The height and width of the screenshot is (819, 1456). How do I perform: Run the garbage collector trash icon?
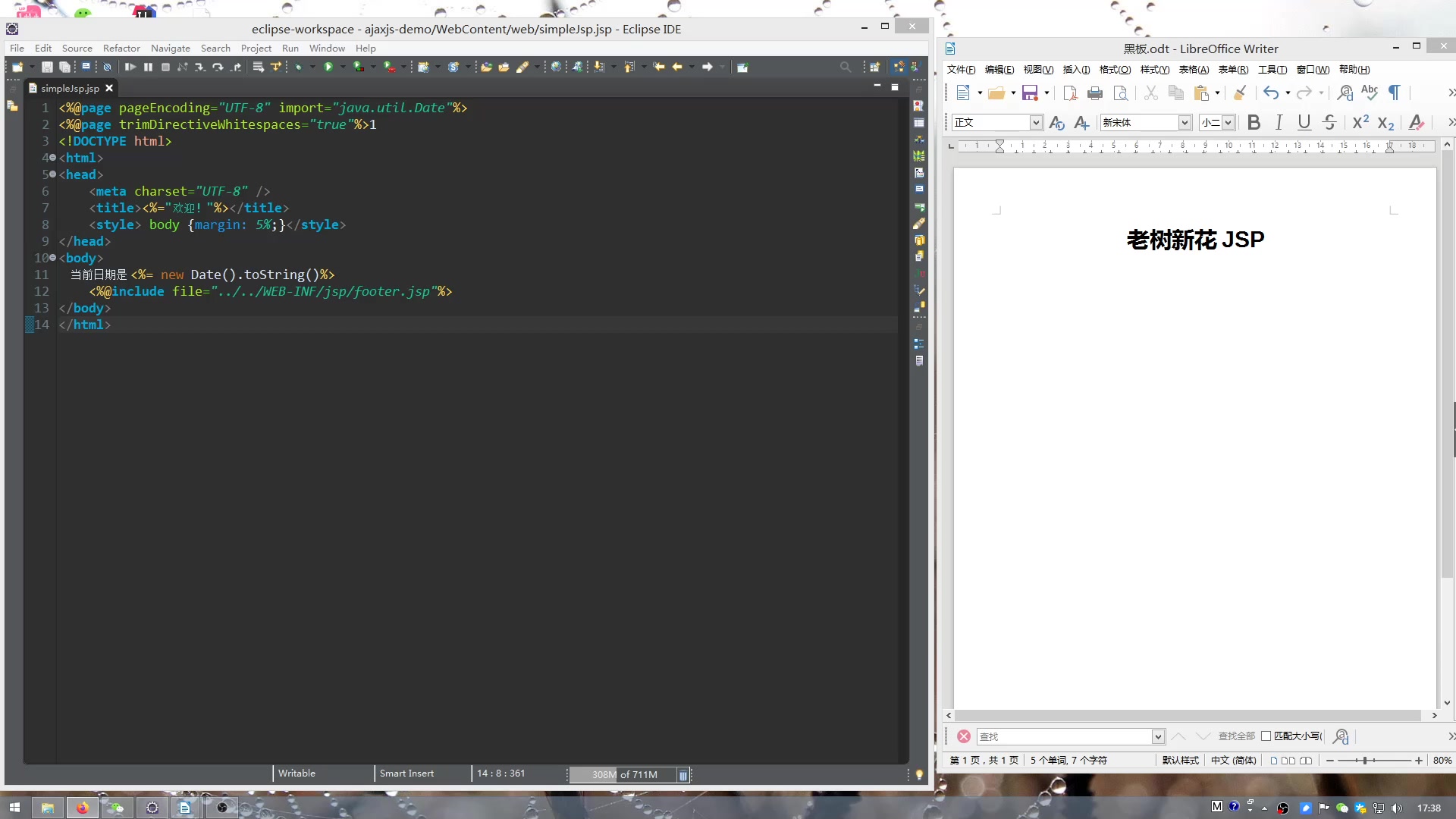(683, 775)
